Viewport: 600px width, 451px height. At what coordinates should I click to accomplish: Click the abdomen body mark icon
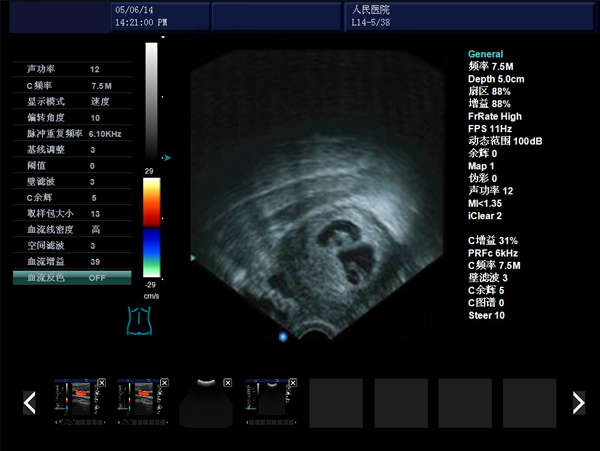pyautogui.click(x=138, y=321)
